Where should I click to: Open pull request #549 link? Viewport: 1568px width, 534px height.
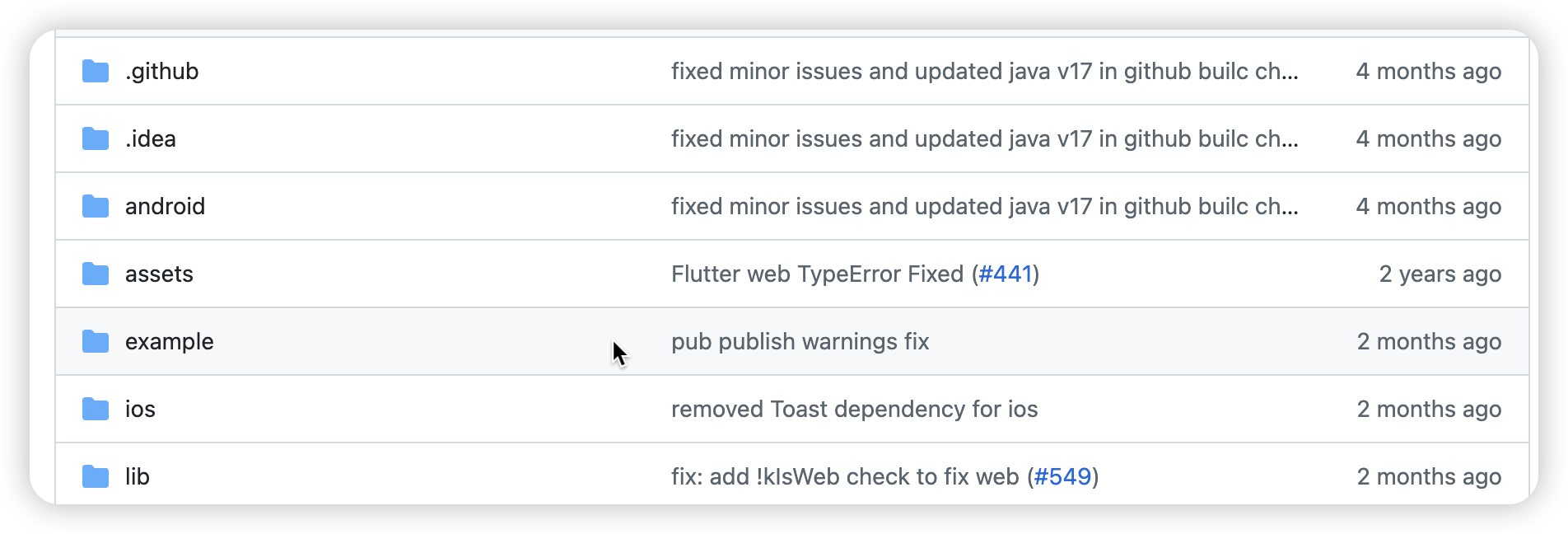click(1061, 476)
